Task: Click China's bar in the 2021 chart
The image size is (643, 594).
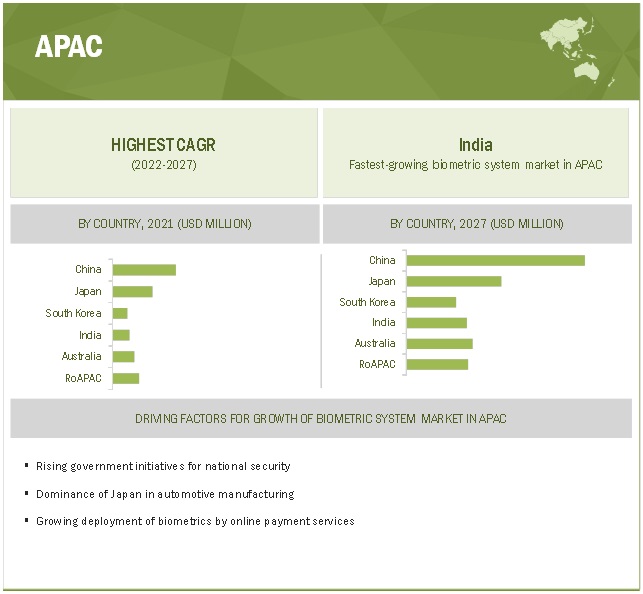Action: click(144, 270)
